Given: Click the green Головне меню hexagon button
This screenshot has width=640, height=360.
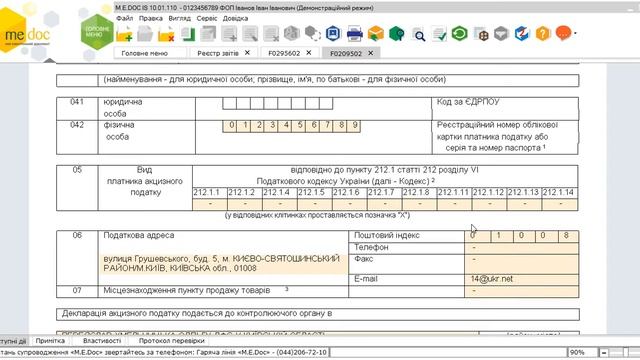Looking at the screenshot, I should coord(97,32).
